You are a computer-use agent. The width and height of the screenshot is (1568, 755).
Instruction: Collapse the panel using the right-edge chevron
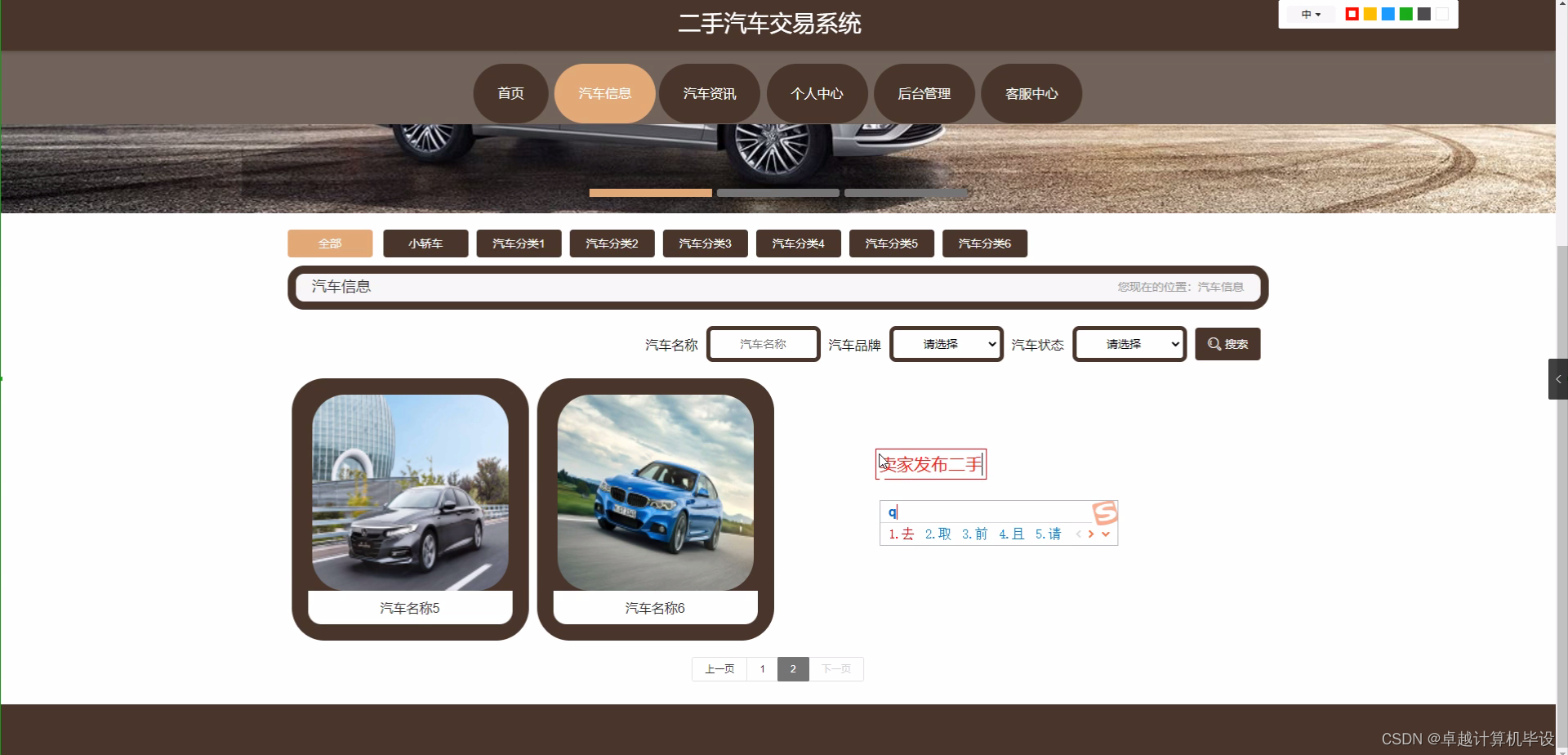click(1559, 378)
